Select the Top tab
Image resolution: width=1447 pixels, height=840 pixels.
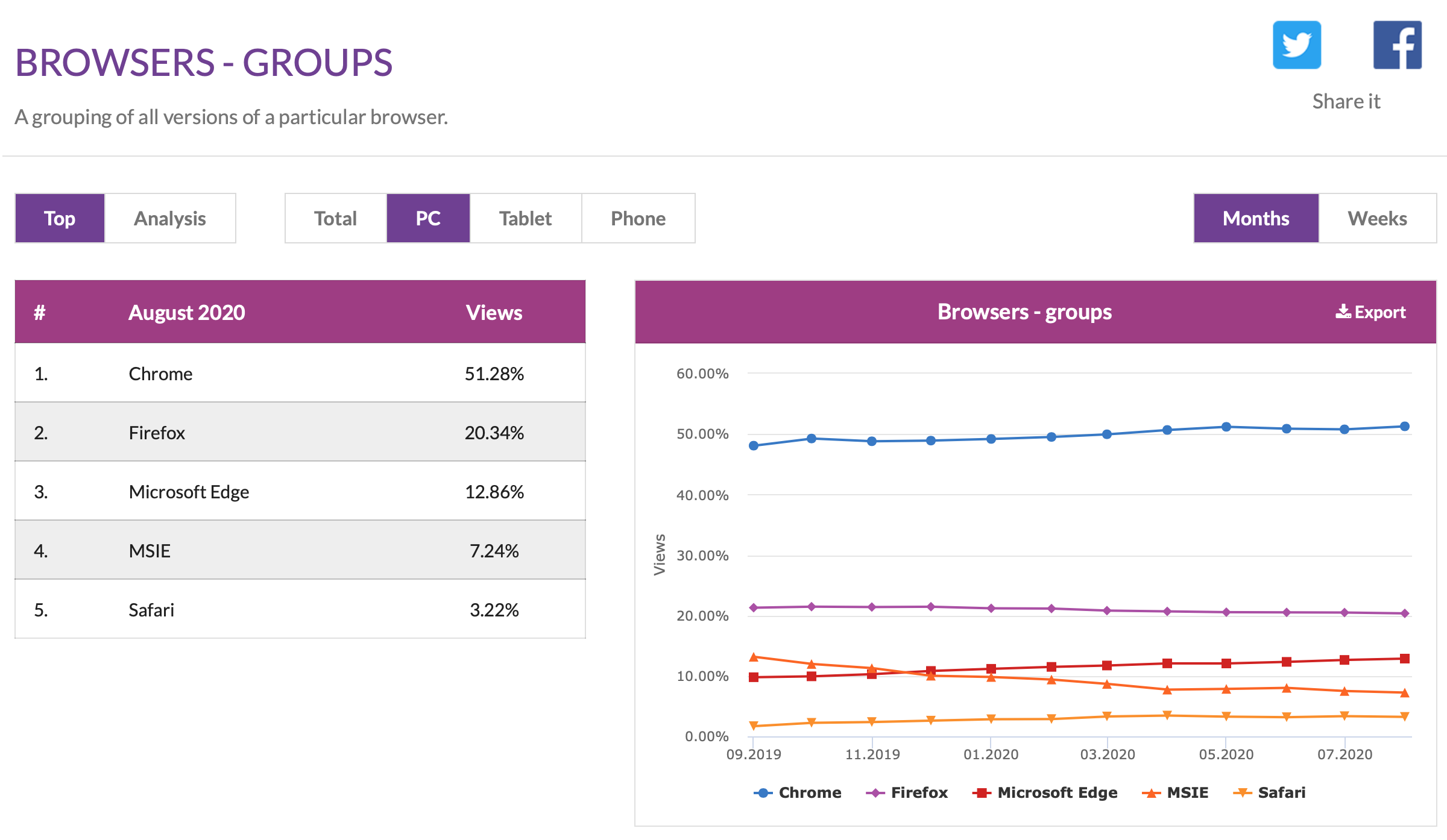click(x=60, y=218)
